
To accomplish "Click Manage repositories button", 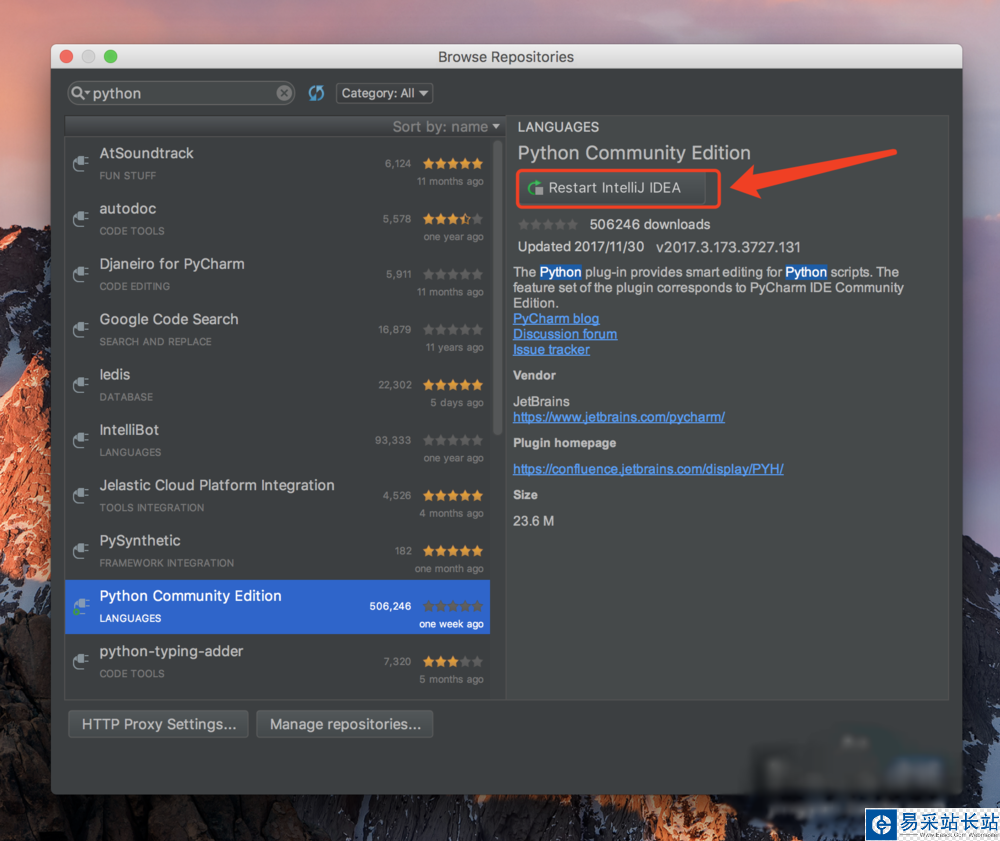I will (x=345, y=724).
